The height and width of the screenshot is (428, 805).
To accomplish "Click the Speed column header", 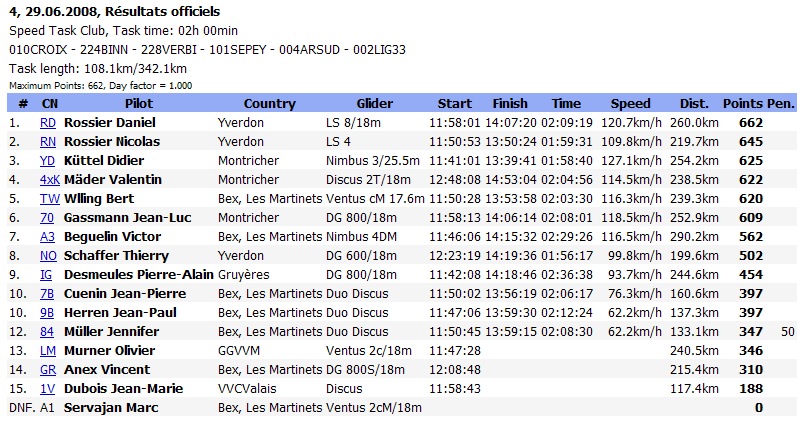I will click(x=630, y=103).
